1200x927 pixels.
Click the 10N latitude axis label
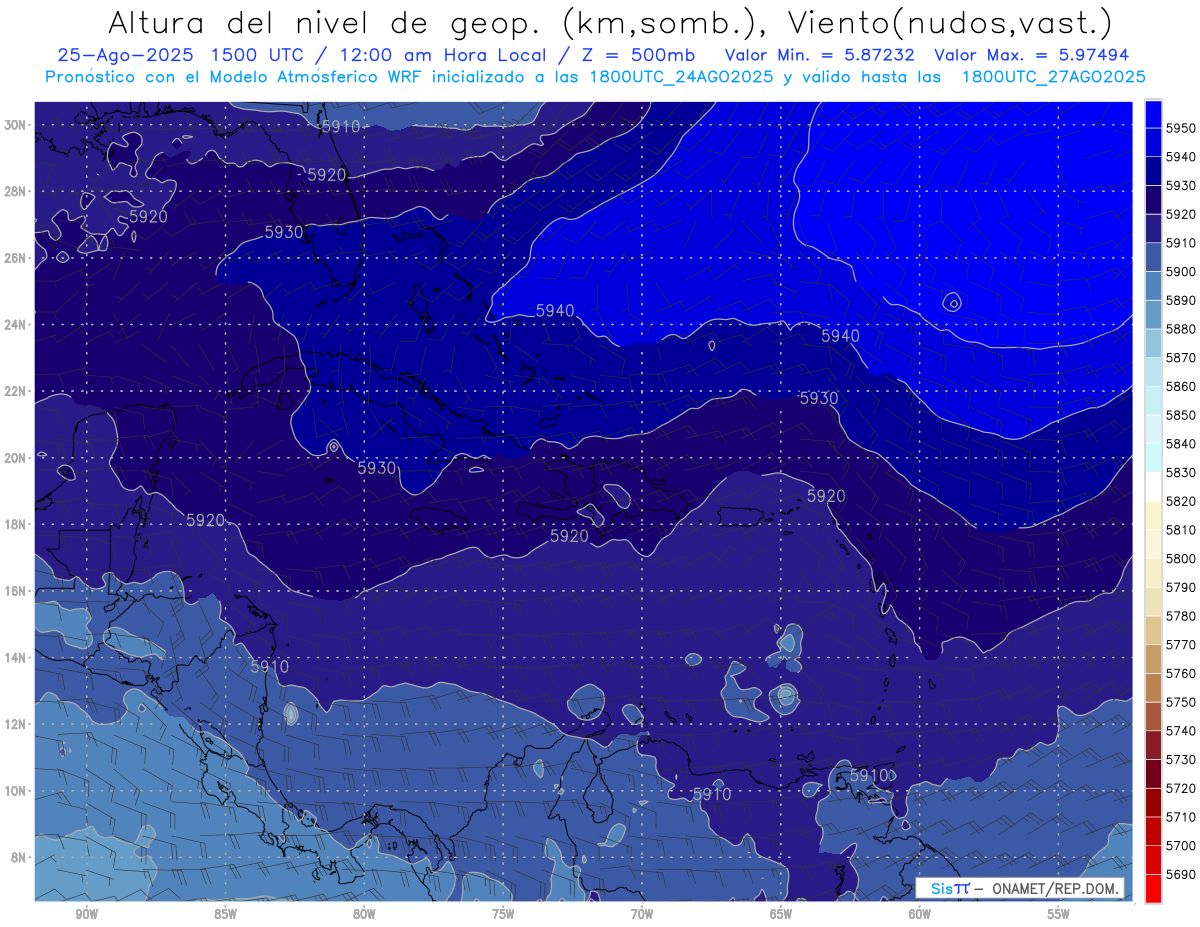pos(17,791)
